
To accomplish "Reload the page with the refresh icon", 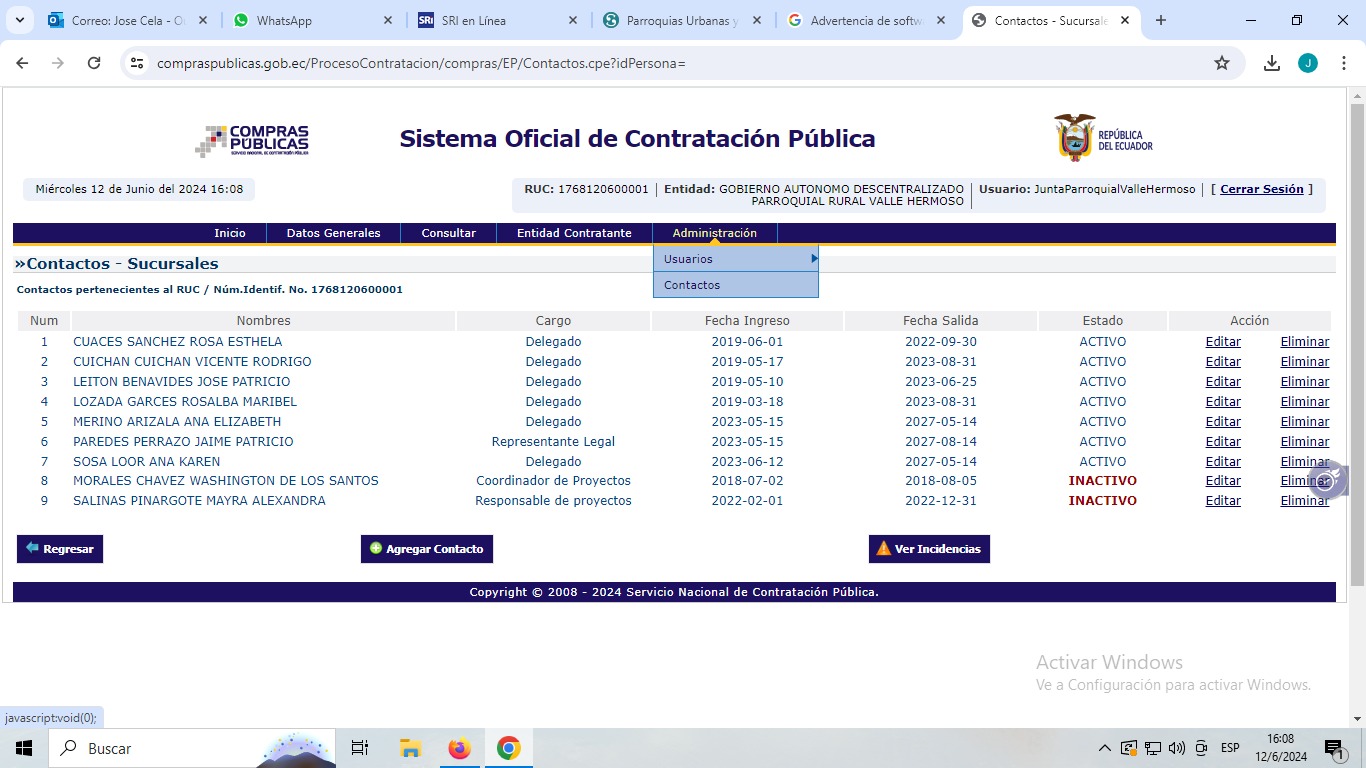I will pyautogui.click(x=94, y=63).
